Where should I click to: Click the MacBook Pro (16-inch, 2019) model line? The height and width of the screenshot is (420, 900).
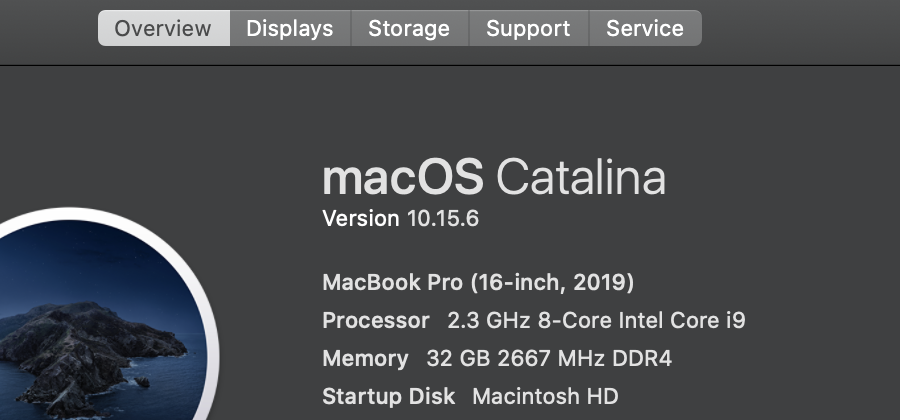click(x=478, y=283)
